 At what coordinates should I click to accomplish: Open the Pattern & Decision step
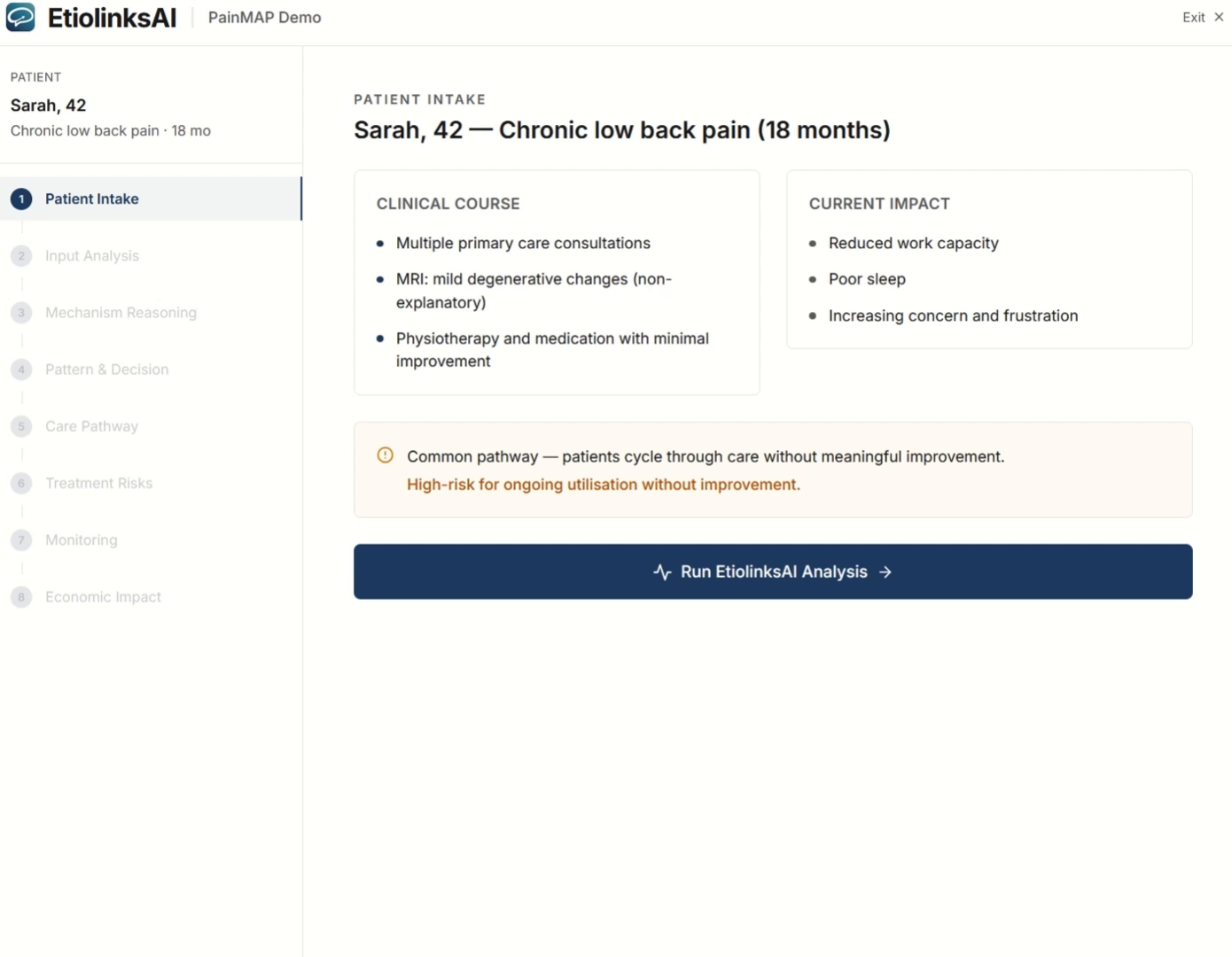pos(106,370)
